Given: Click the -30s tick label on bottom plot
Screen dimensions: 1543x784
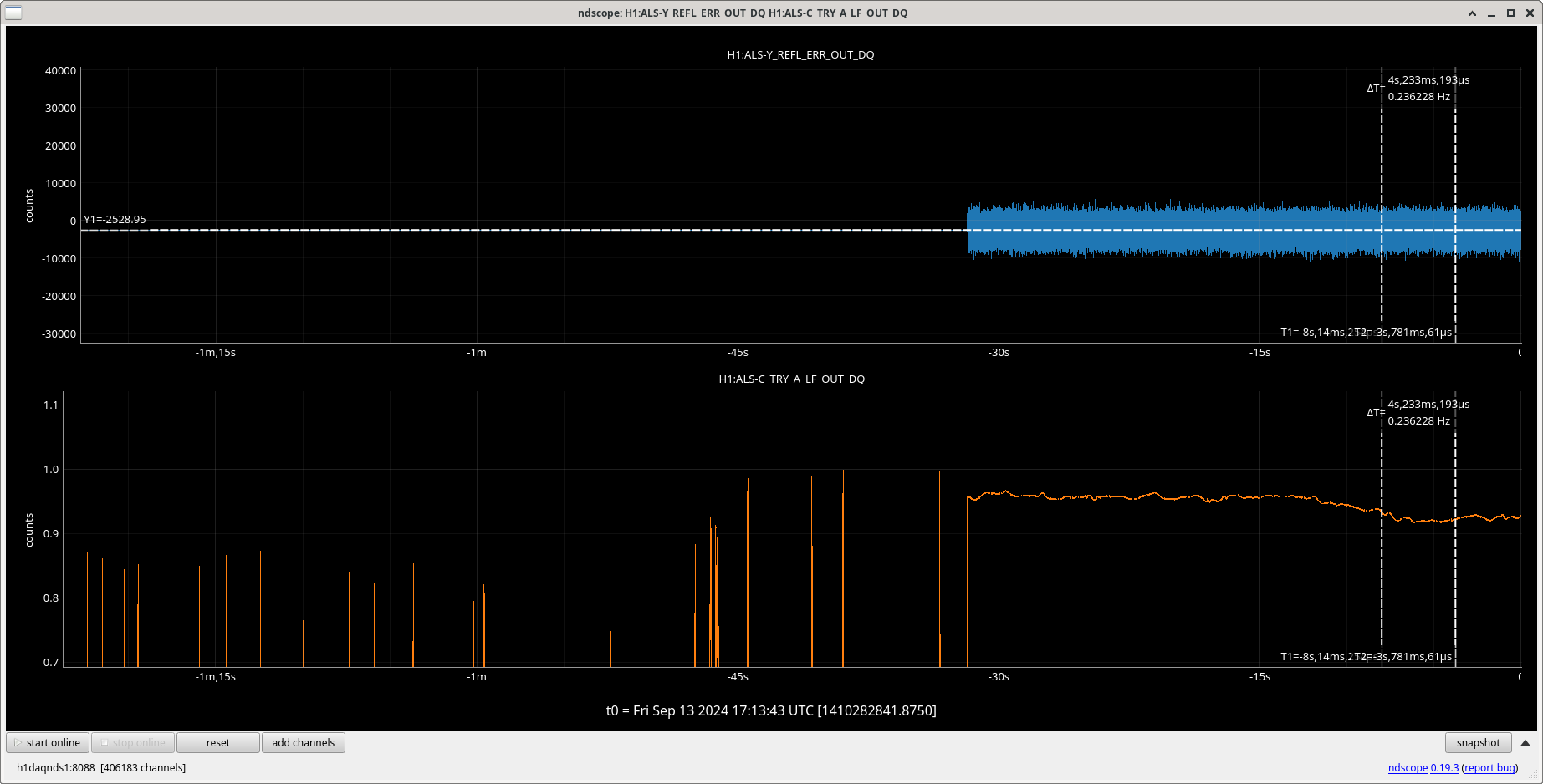Looking at the screenshot, I should point(999,676).
